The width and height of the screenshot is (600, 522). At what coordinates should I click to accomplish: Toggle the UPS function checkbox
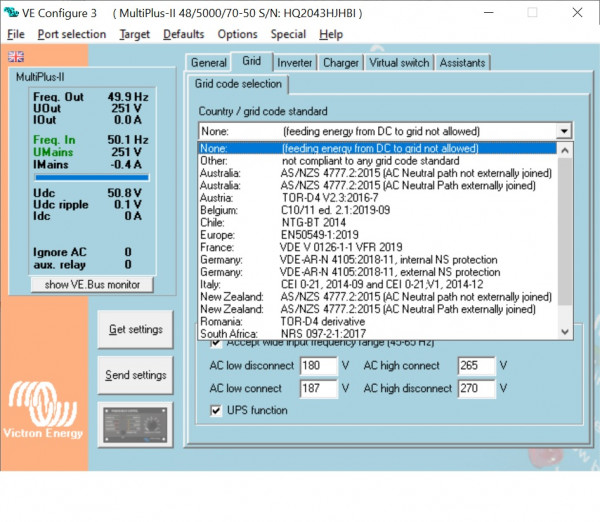point(216,411)
